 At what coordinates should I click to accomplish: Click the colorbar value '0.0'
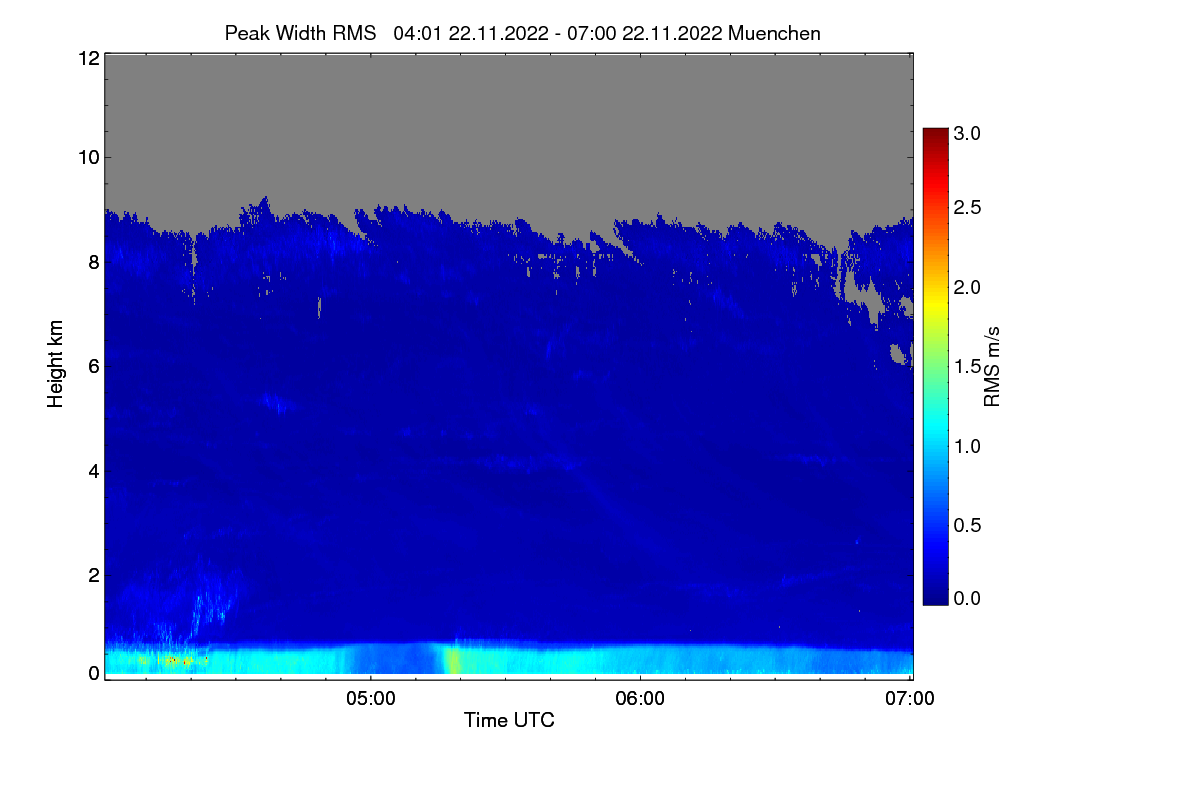pyautogui.click(x=968, y=598)
